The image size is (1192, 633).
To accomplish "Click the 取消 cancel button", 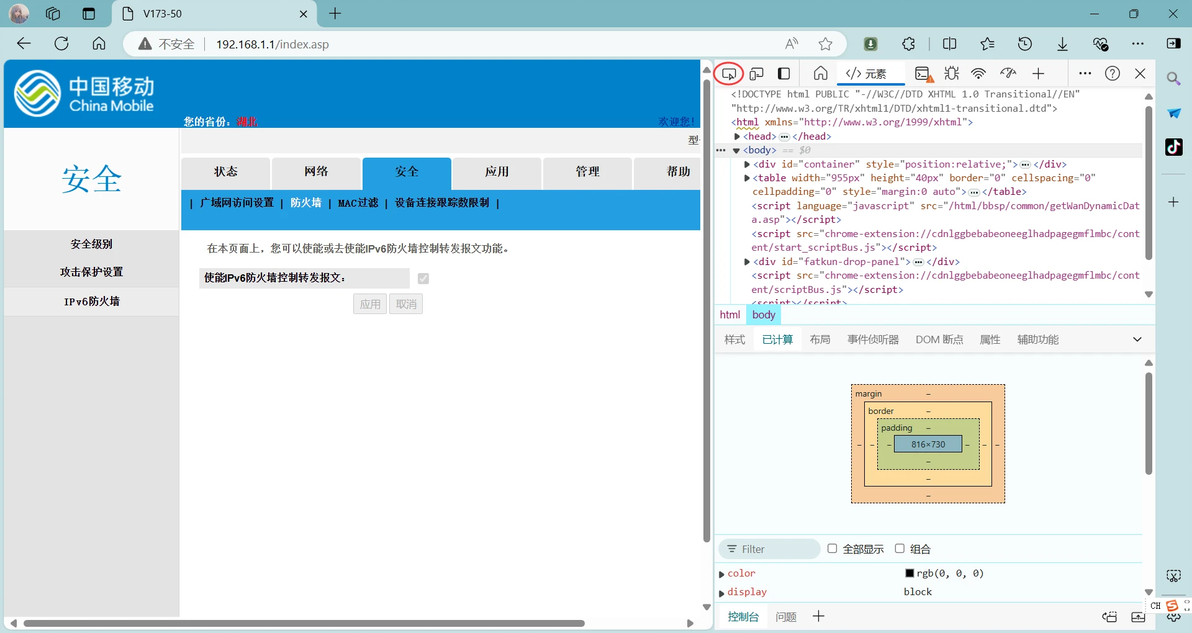I will pos(406,304).
